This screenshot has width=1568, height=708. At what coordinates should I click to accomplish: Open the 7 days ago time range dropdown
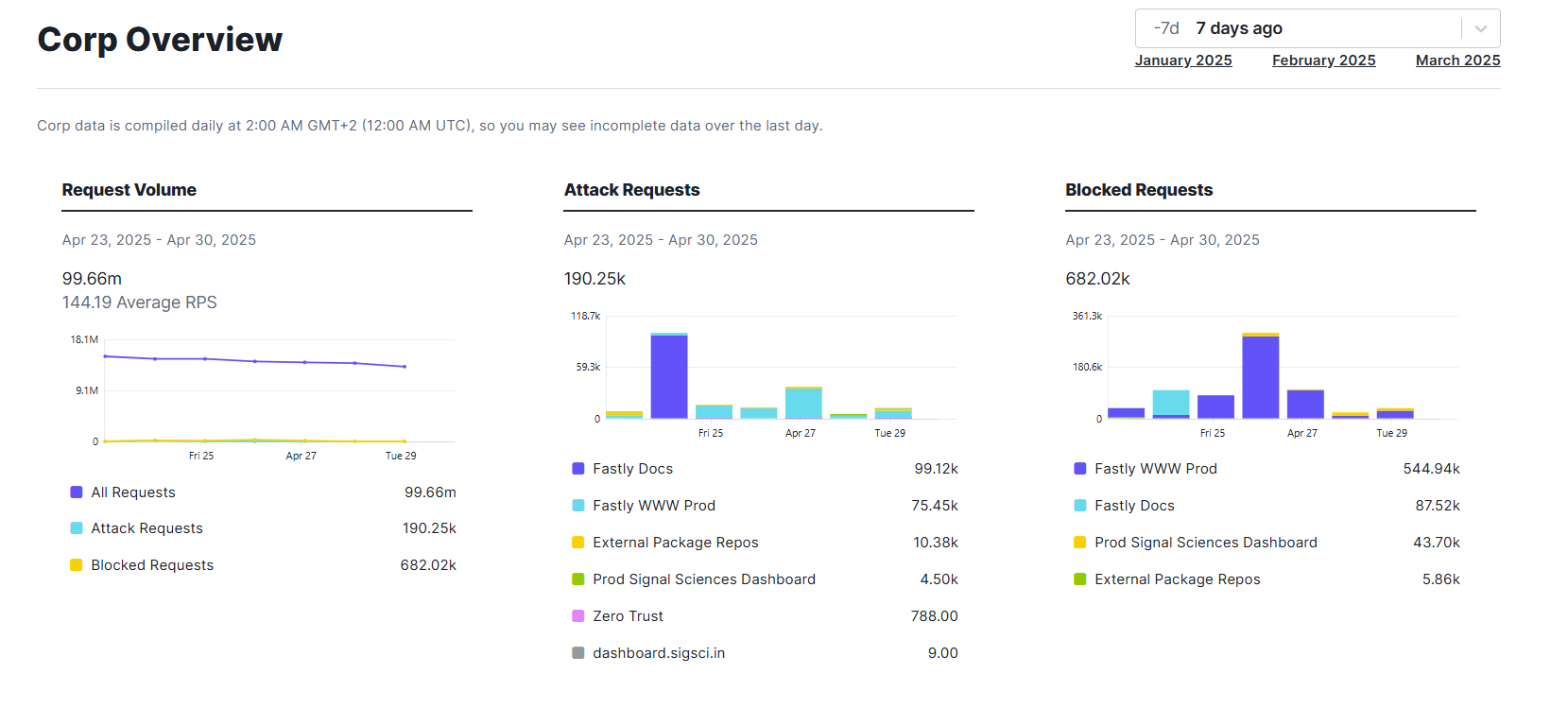pos(1317,28)
